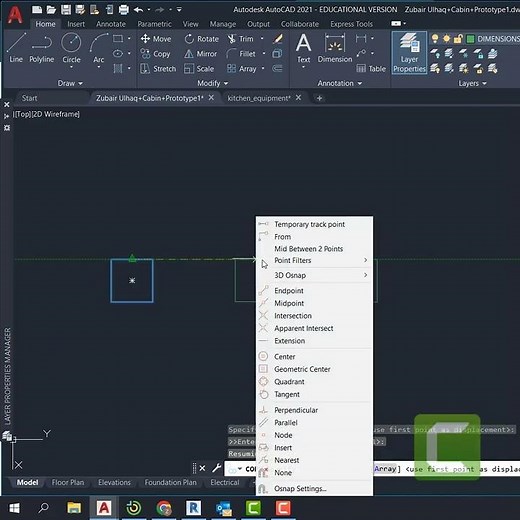Choose Midpoint from osnap menu

coord(314,303)
